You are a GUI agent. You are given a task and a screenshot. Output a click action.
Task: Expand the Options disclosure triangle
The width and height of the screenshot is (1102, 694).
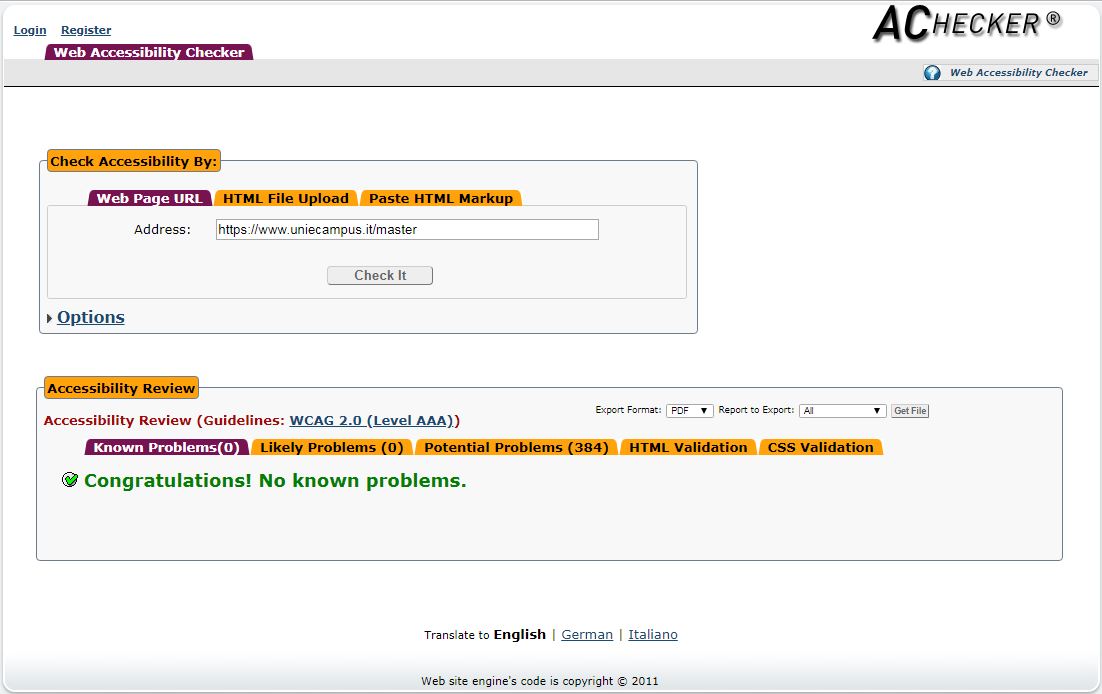click(49, 319)
